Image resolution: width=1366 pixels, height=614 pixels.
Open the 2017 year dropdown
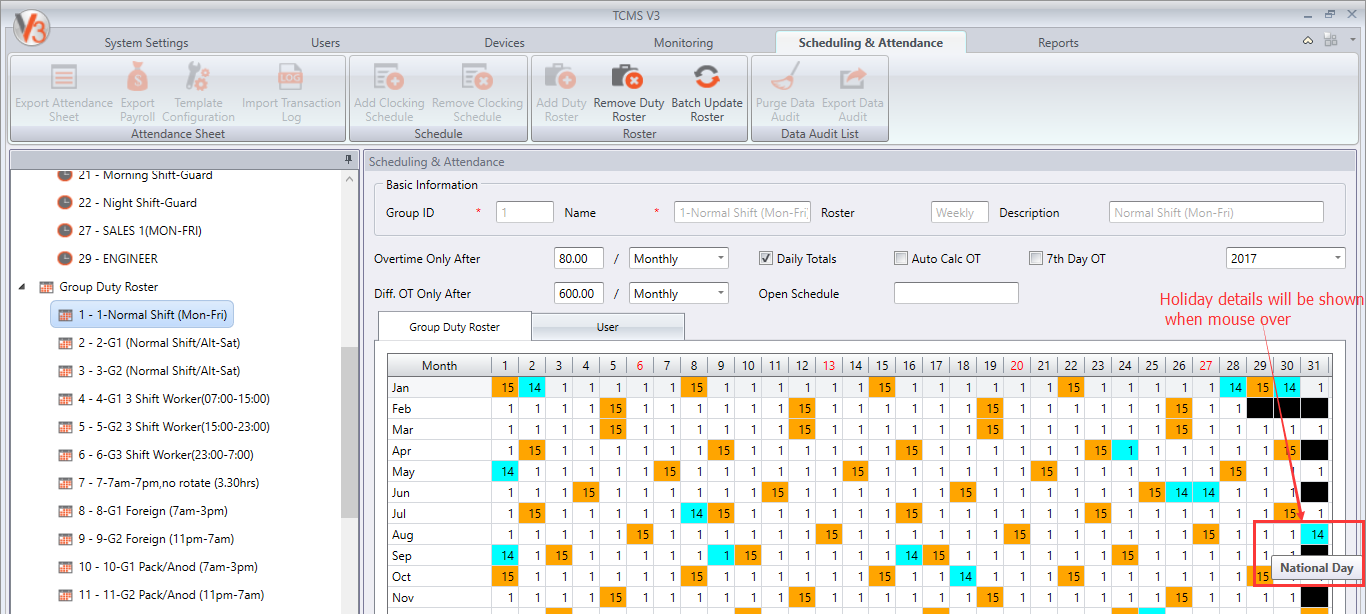pyautogui.click(x=1286, y=258)
